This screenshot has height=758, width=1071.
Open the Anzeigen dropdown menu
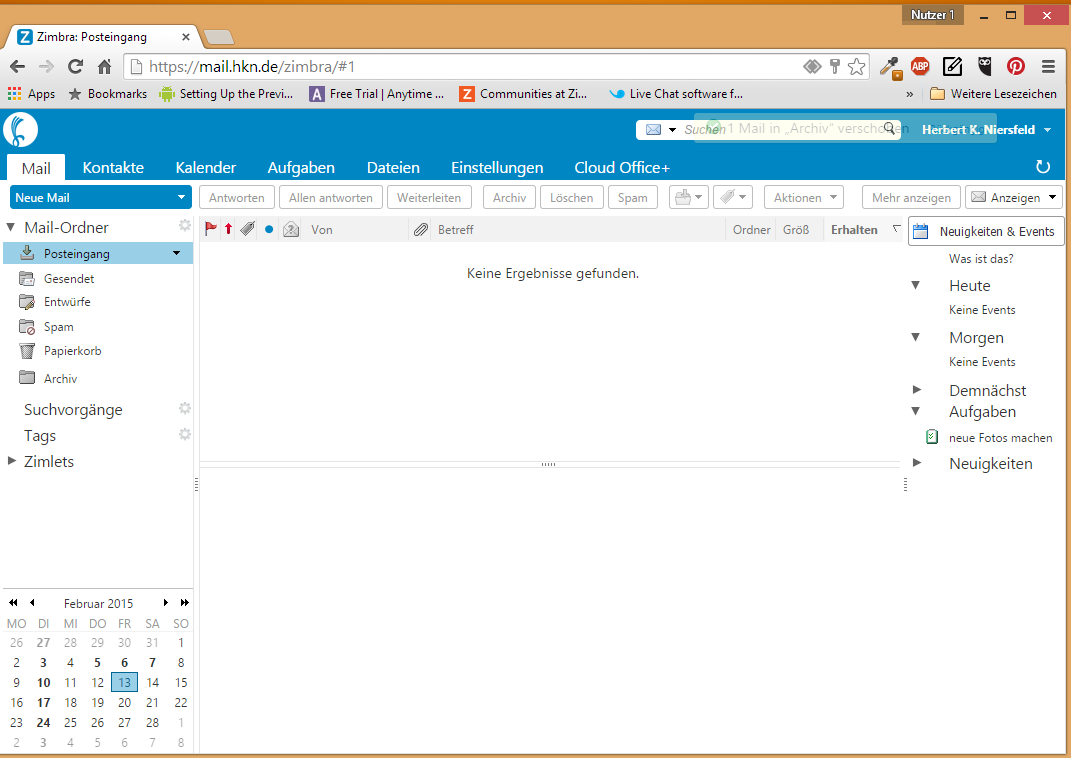(x=1013, y=196)
